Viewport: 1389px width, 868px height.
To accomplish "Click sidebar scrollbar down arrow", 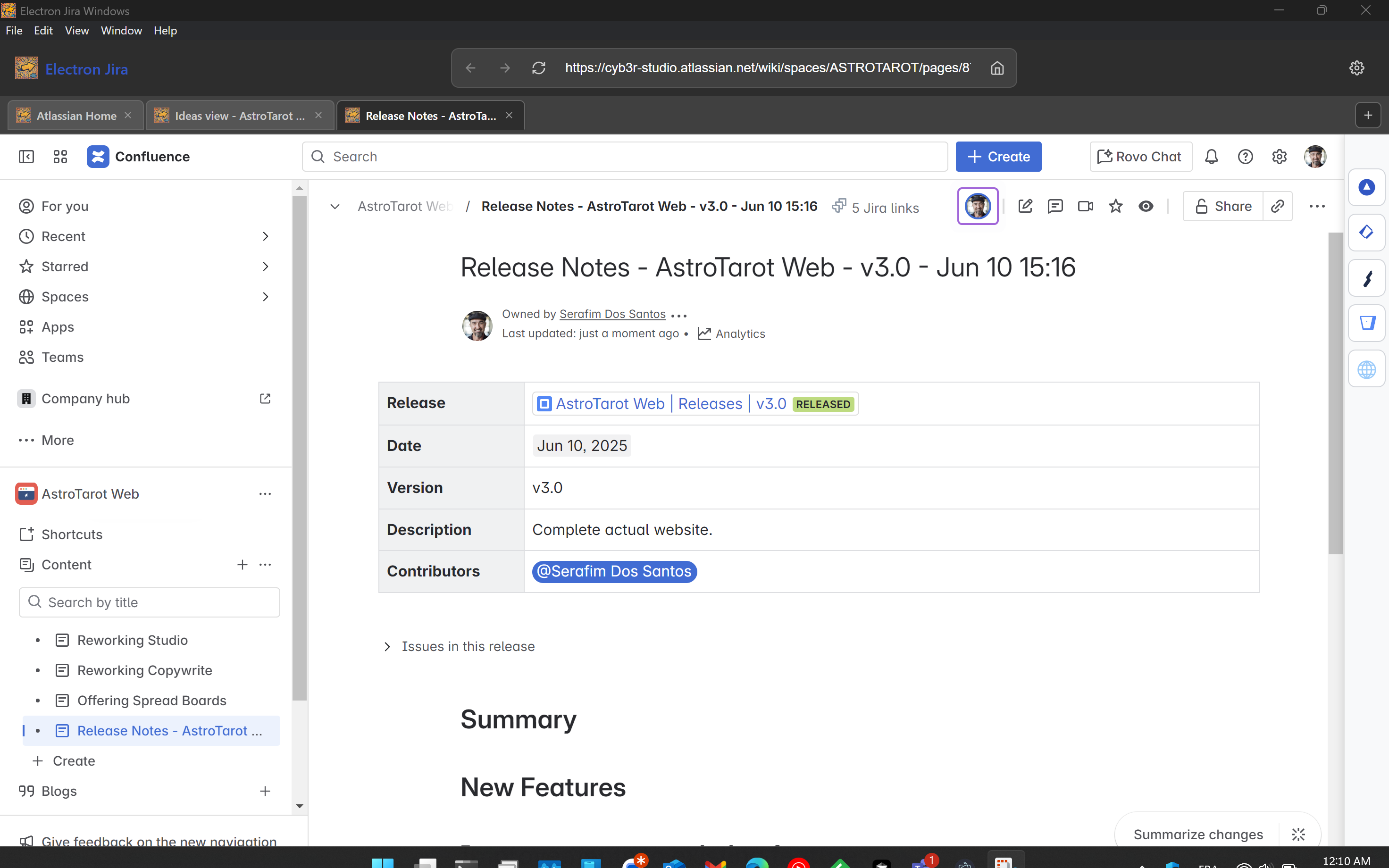I will point(299,806).
